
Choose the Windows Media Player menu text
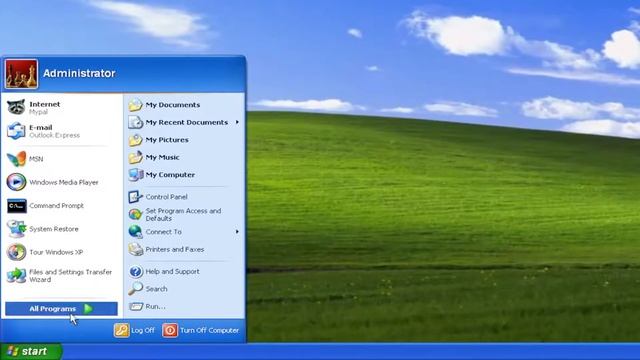coord(64,182)
